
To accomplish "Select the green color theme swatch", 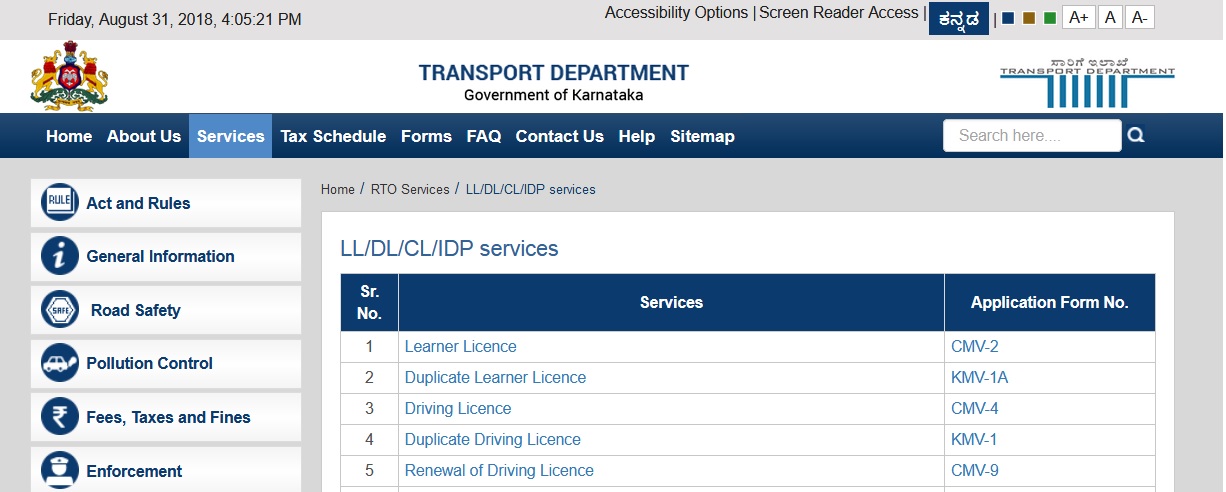I will [x=1050, y=18].
